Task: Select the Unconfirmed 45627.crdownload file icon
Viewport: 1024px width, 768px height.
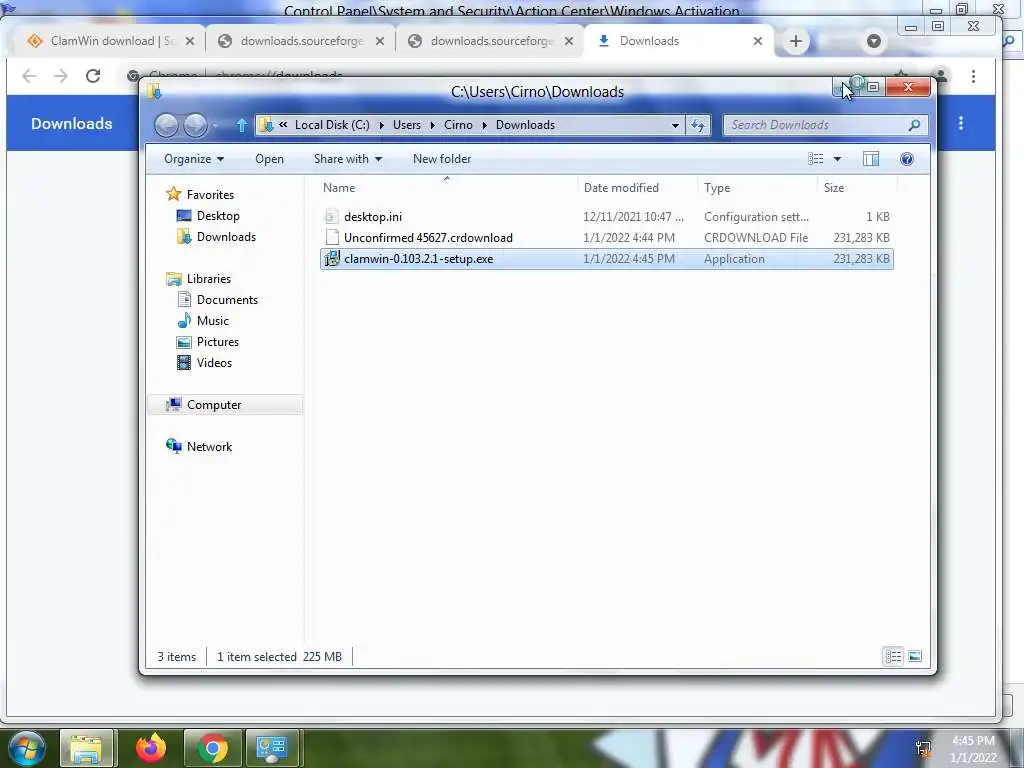Action: [x=332, y=238]
